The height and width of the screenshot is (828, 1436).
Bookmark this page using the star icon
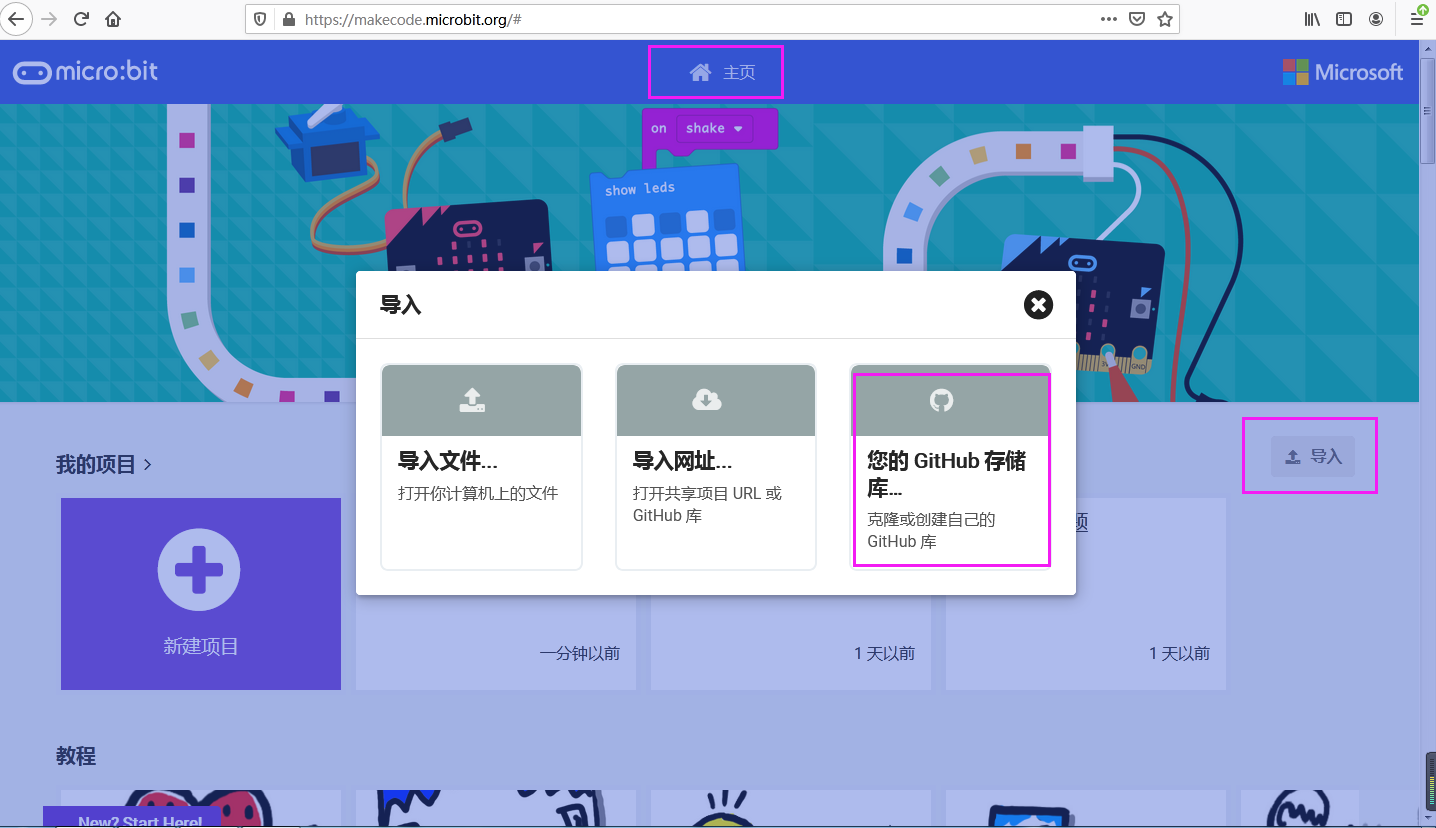pos(1166,18)
